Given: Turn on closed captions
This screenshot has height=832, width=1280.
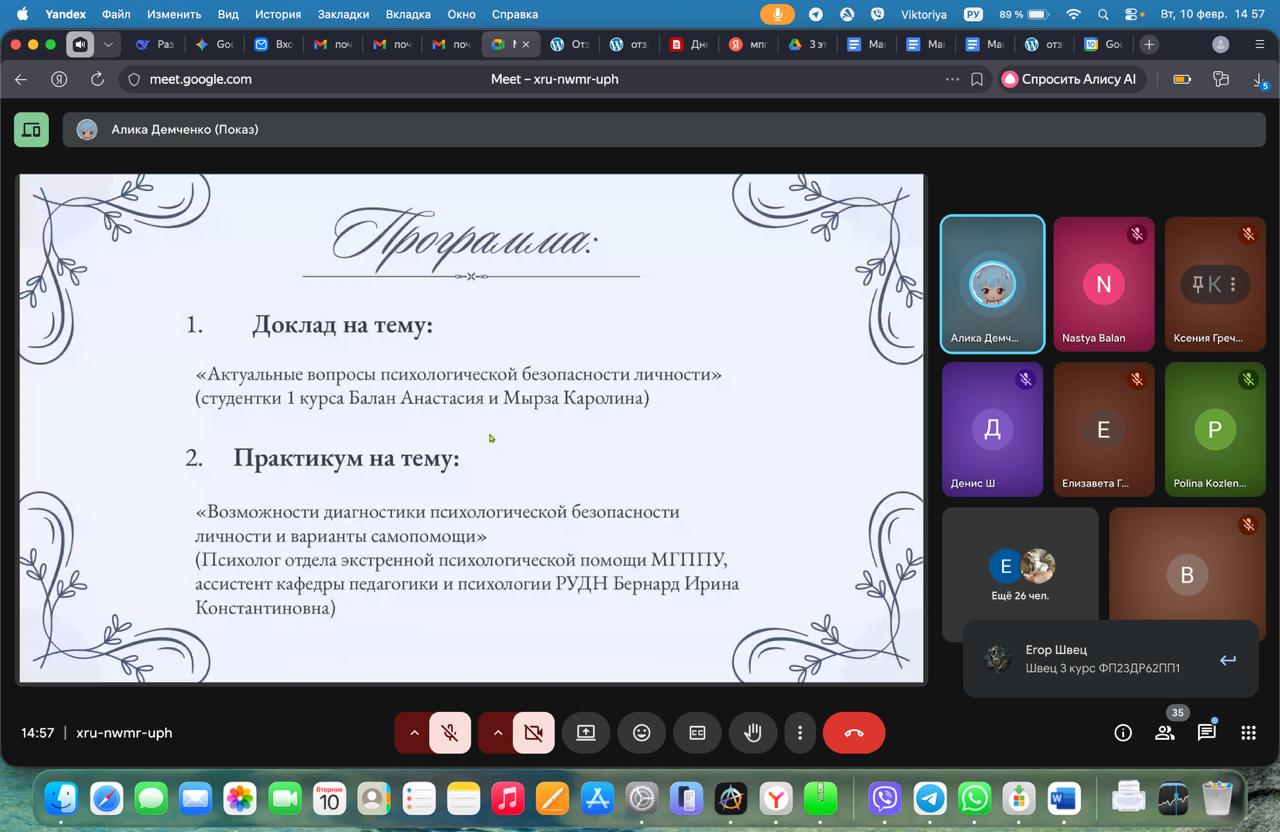Looking at the screenshot, I should (x=697, y=733).
